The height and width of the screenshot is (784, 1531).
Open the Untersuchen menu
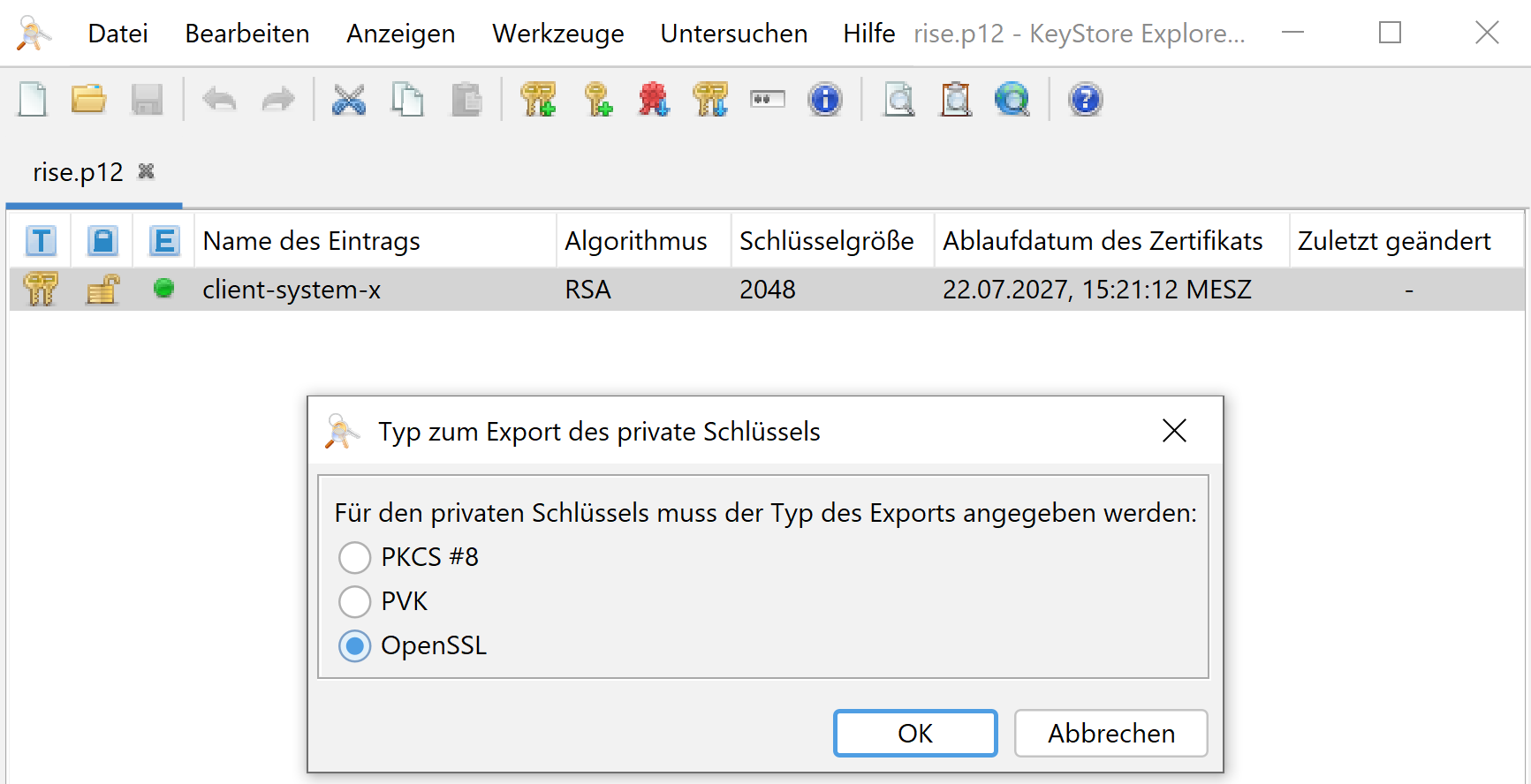tap(733, 34)
